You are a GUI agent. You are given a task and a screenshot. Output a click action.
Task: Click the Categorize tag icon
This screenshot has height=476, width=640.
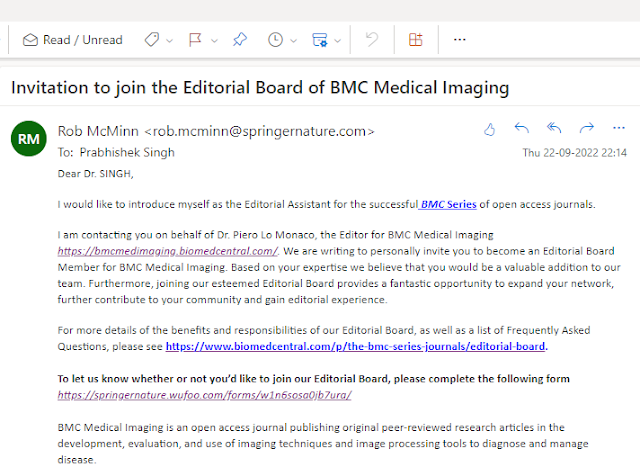pos(152,40)
